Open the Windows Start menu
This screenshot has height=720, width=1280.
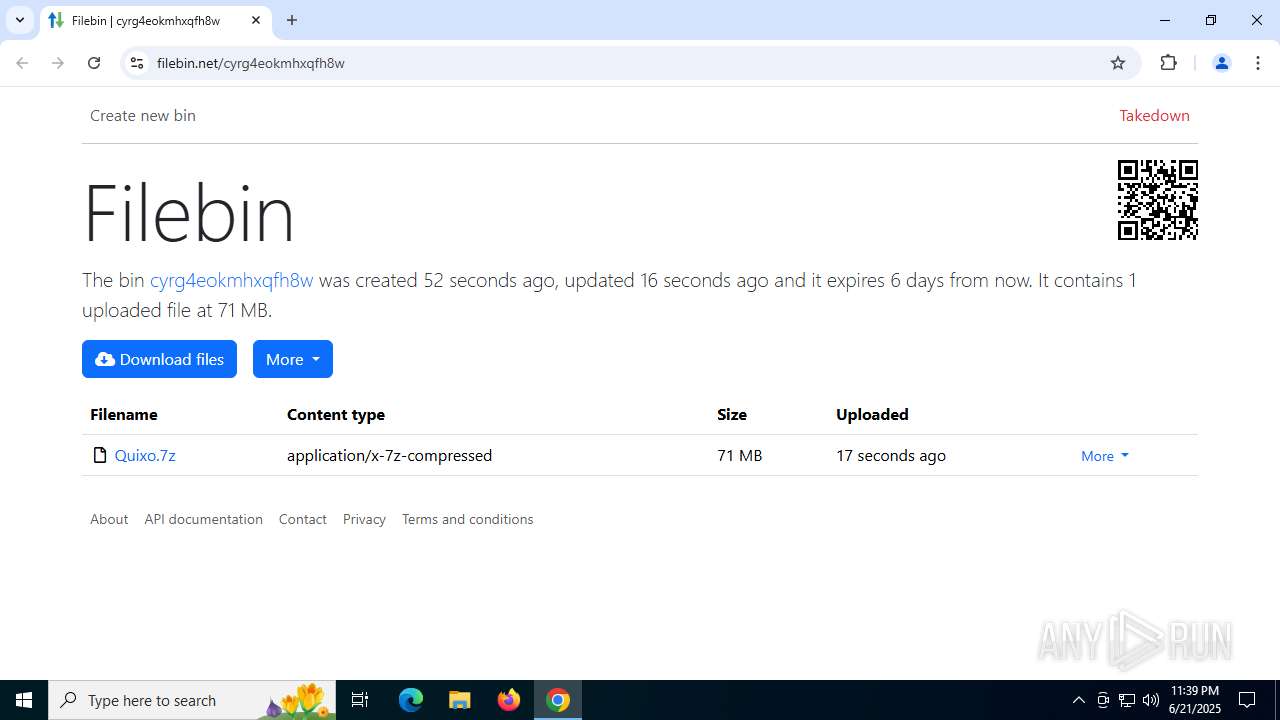point(24,700)
